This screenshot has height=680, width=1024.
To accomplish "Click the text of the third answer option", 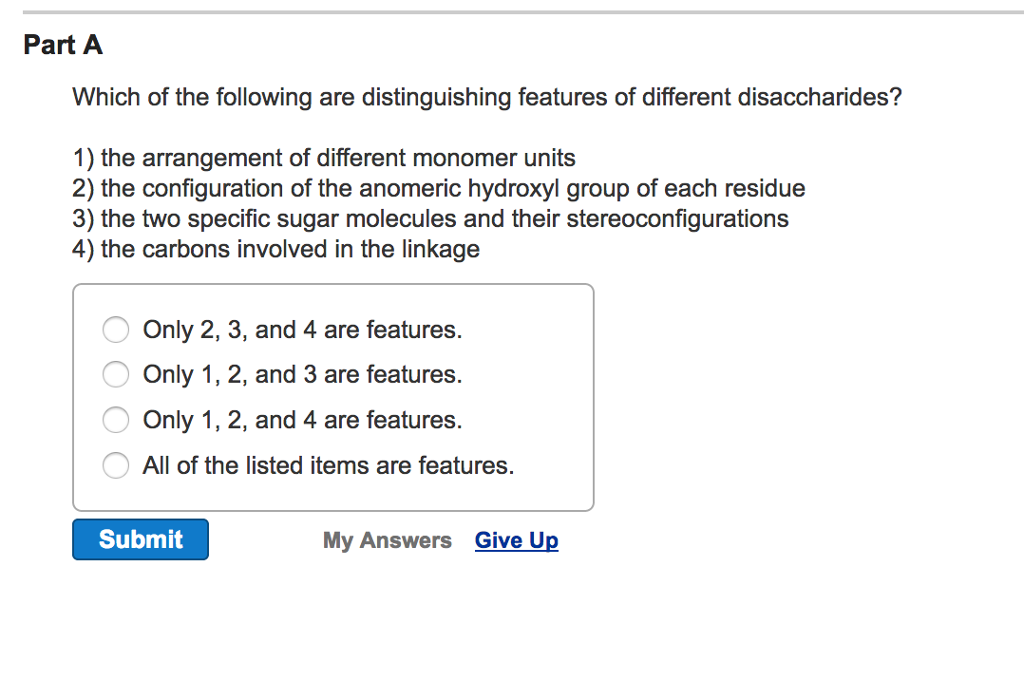I will click(302, 420).
